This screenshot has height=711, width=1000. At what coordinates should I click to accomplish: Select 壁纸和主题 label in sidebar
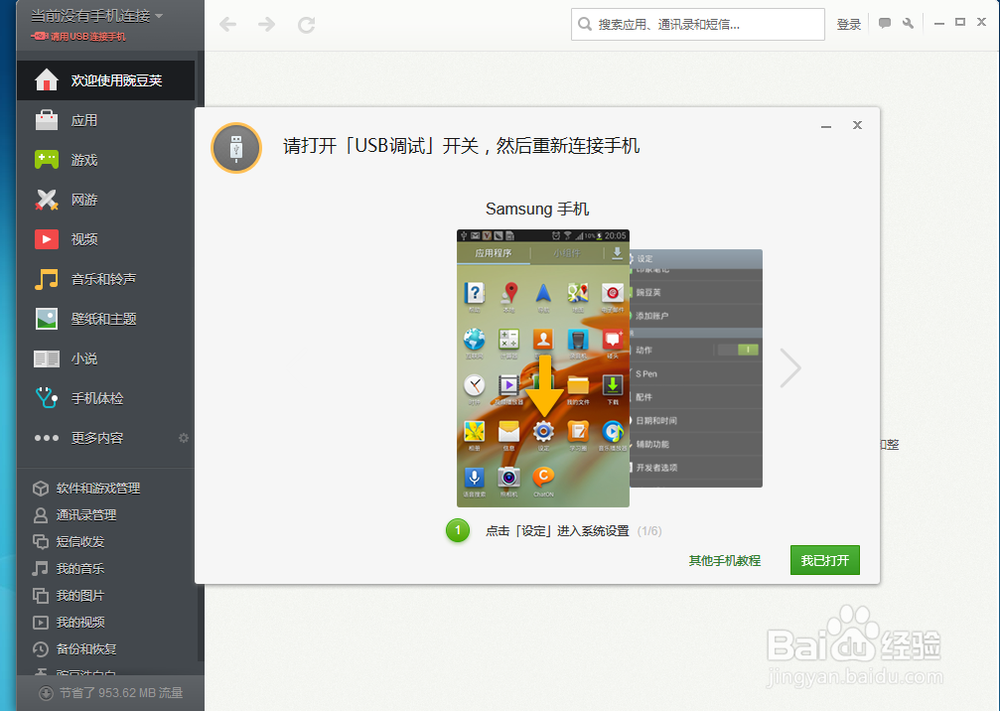point(103,319)
